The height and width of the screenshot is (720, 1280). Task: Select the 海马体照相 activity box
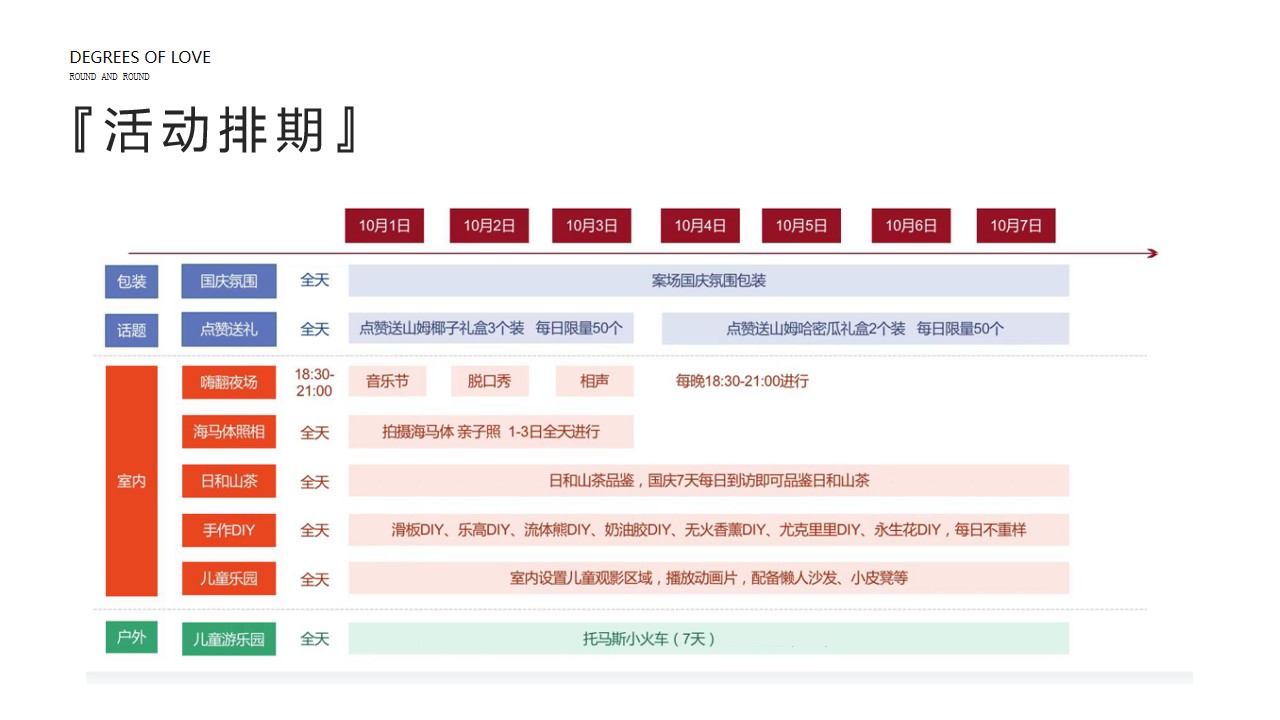click(x=229, y=432)
